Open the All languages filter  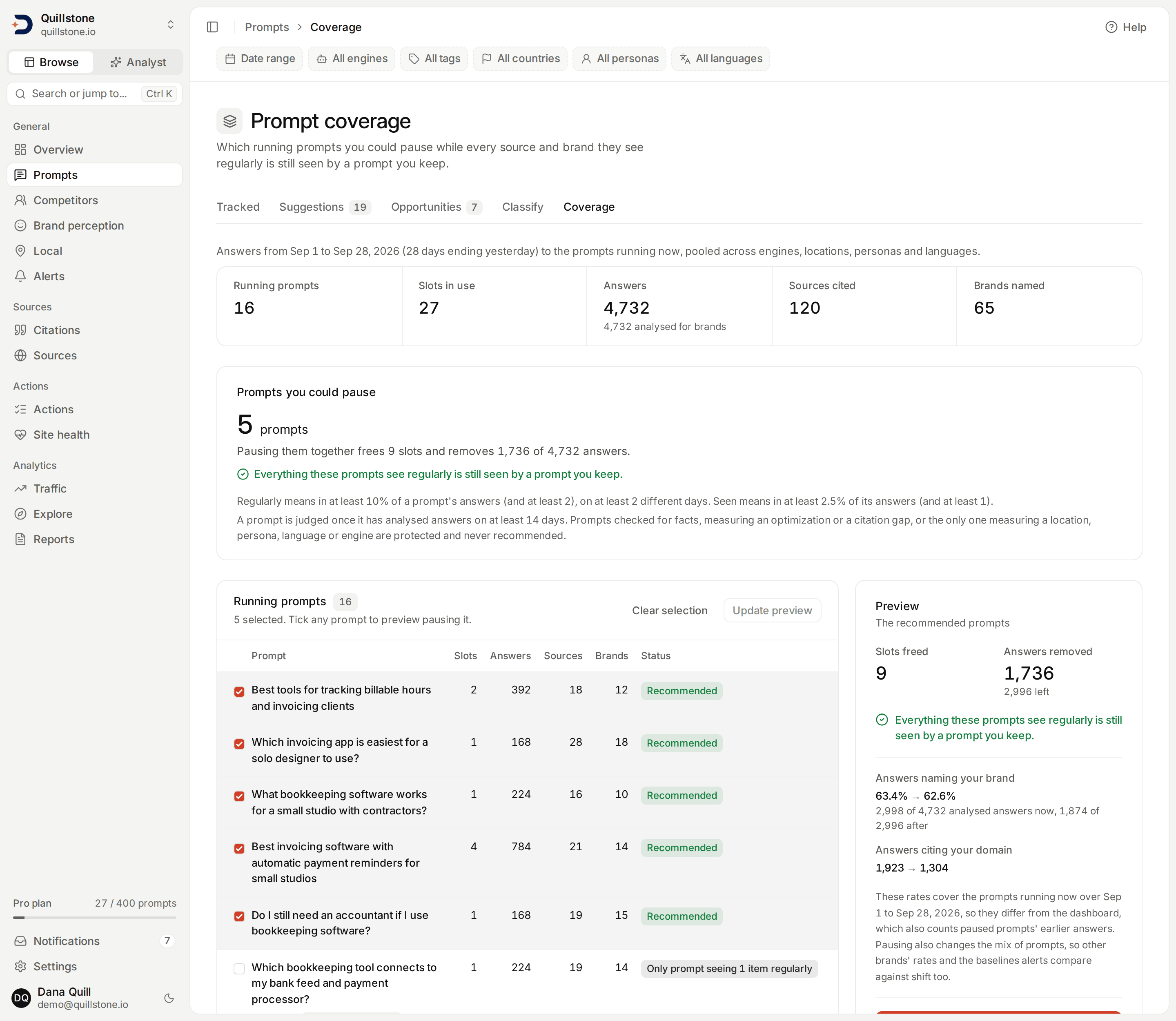pos(721,59)
